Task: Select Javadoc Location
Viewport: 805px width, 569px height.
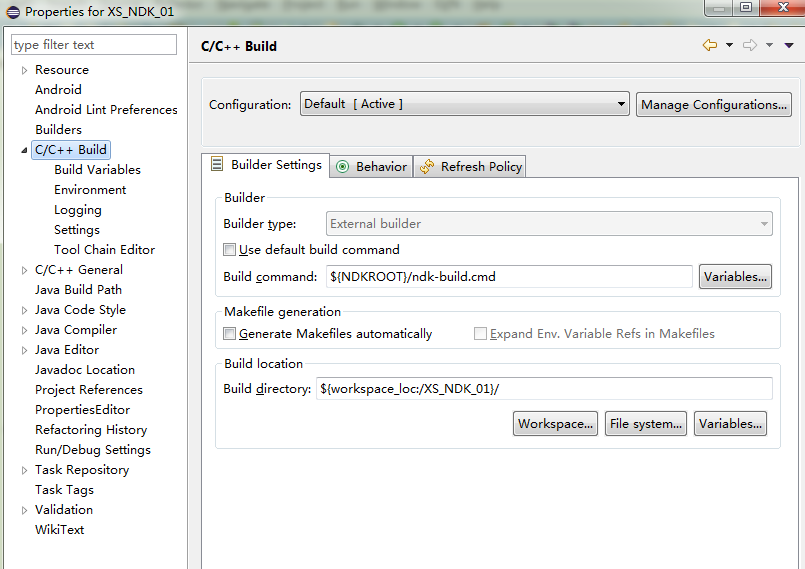Action: [x=85, y=370]
